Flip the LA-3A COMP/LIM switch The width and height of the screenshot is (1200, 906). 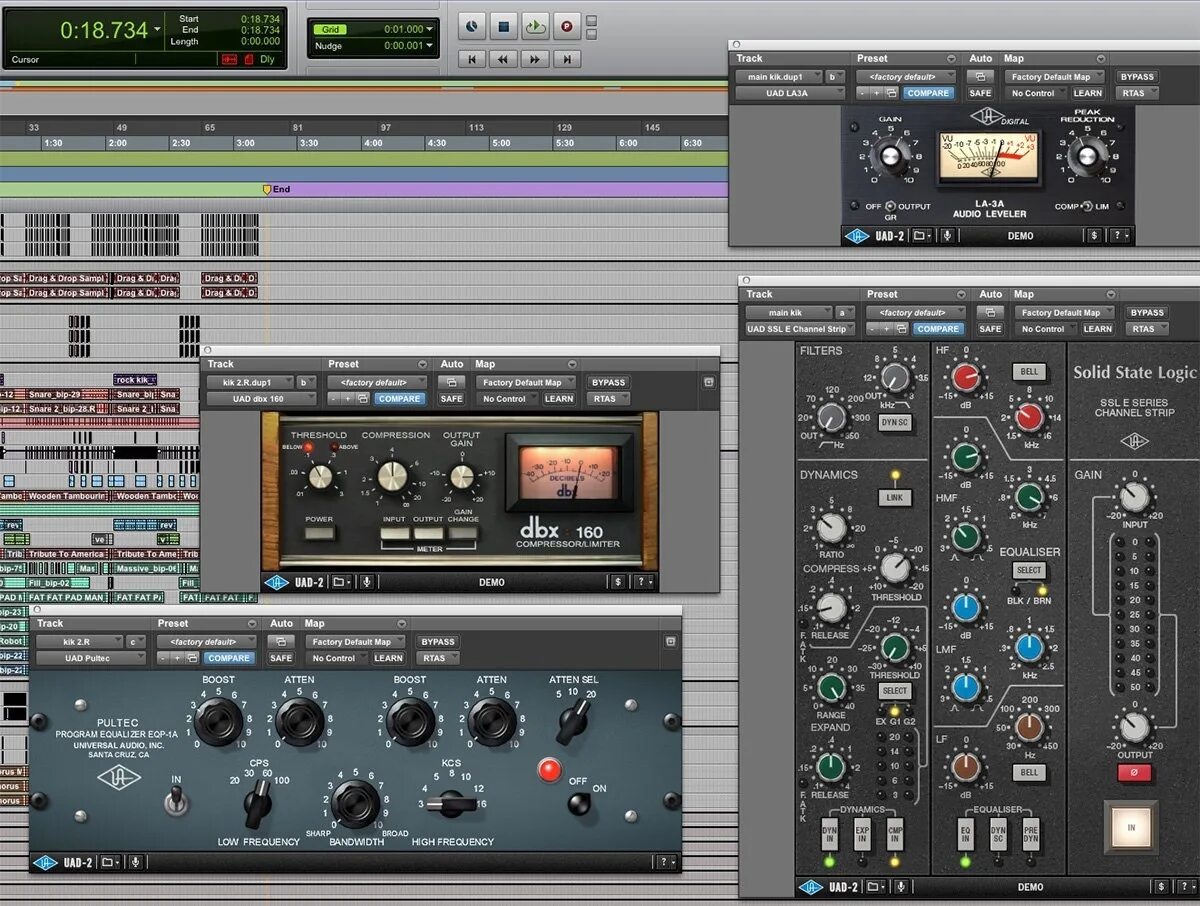(x=1086, y=207)
